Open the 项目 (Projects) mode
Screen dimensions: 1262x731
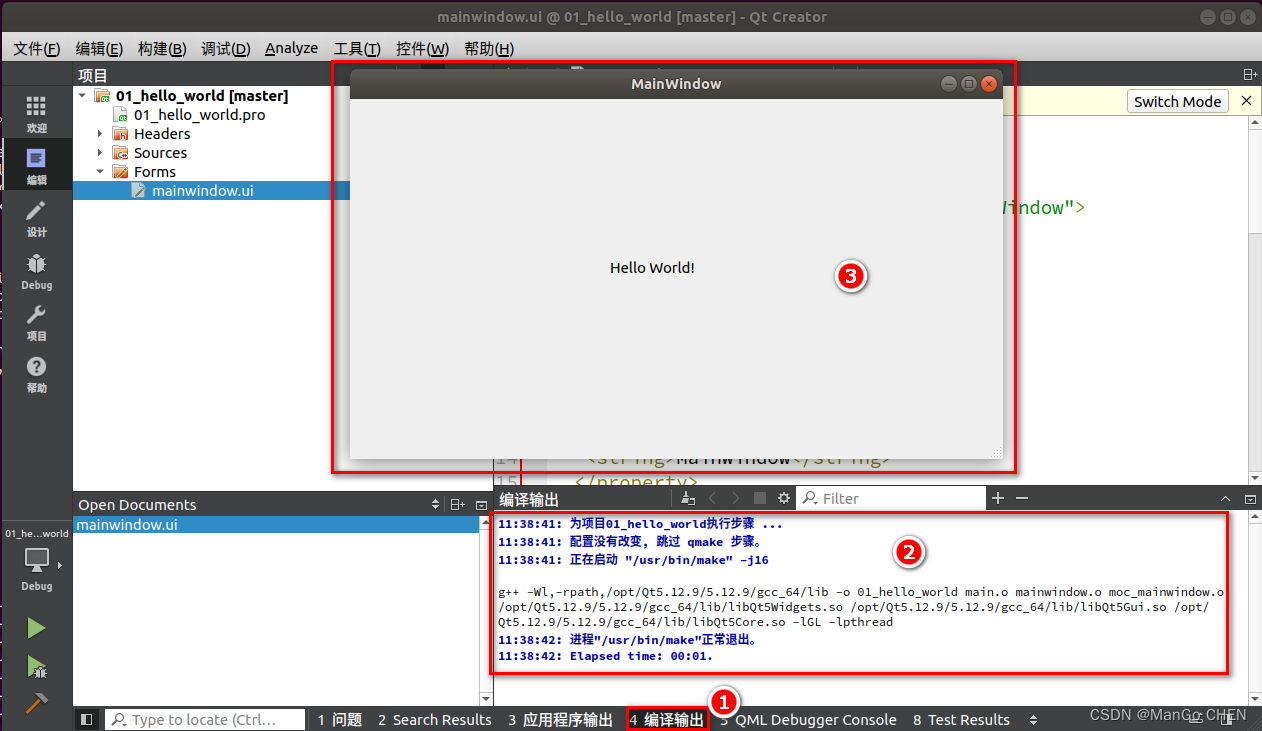click(36, 322)
